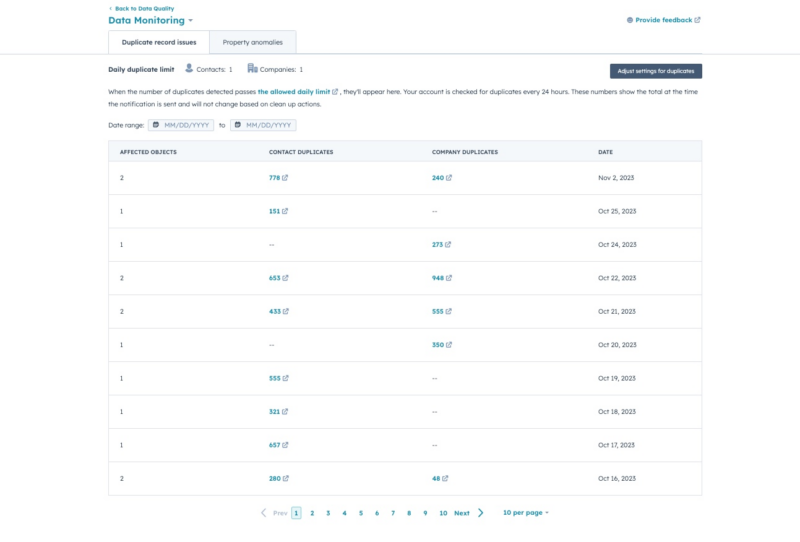Click the Contact Duplicates column header

[x=301, y=152]
